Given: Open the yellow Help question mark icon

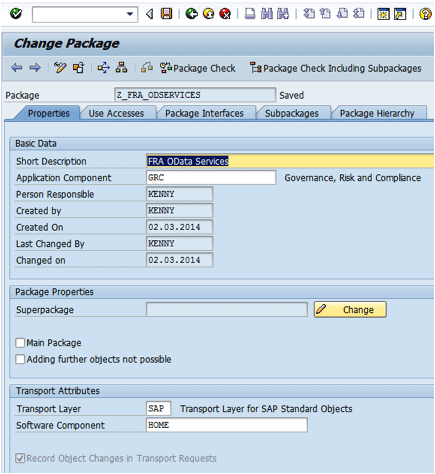Looking at the screenshot, I should [425, 14].
